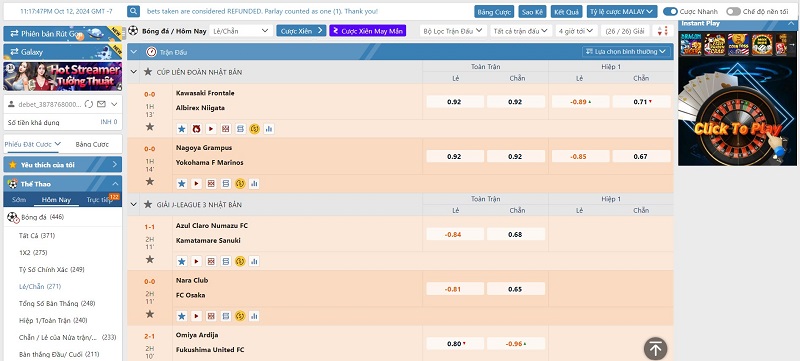Switch to the Trực tiếp live tab
Viewport: 800px width, 361px height.
coord(99,200)
